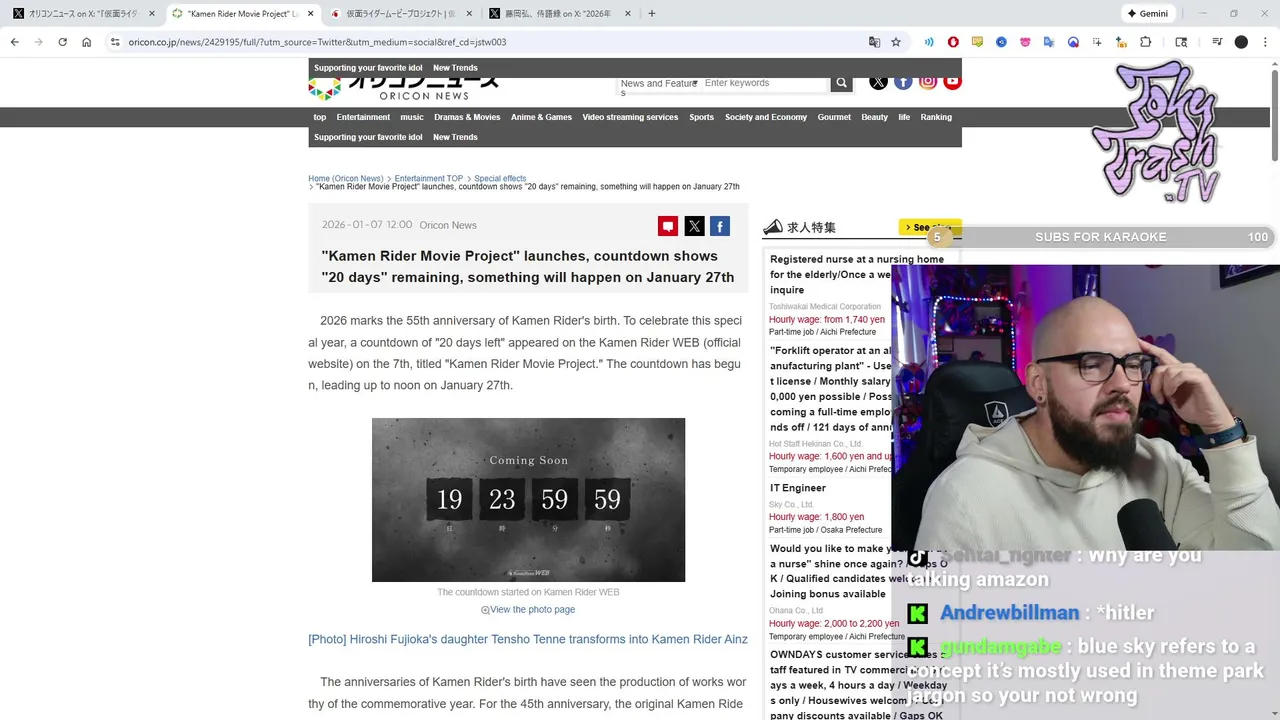Click the 'Special effects' breadcrumb
This screenshot has height=720, width=1280.
[x=500, y=178]
